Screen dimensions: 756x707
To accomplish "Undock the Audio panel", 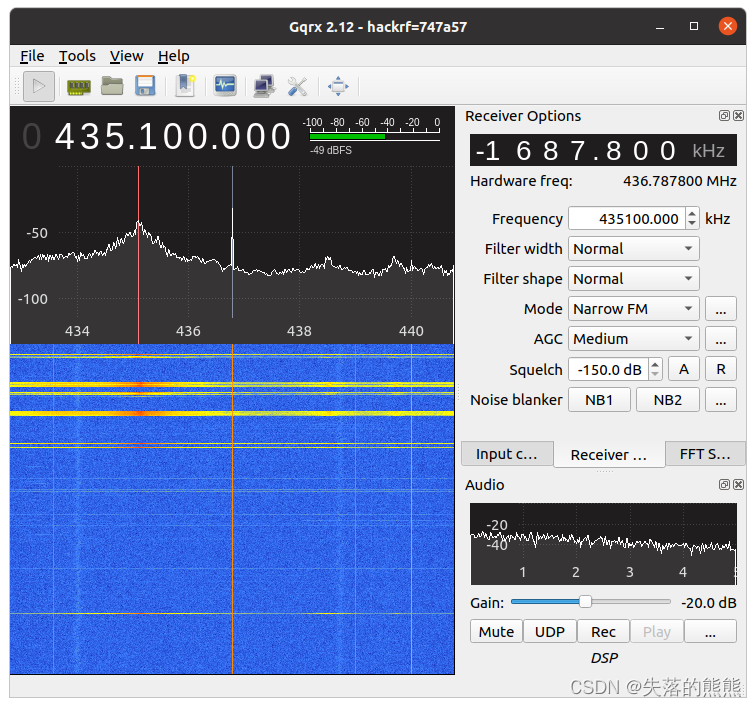I will [x=724, y=485].
